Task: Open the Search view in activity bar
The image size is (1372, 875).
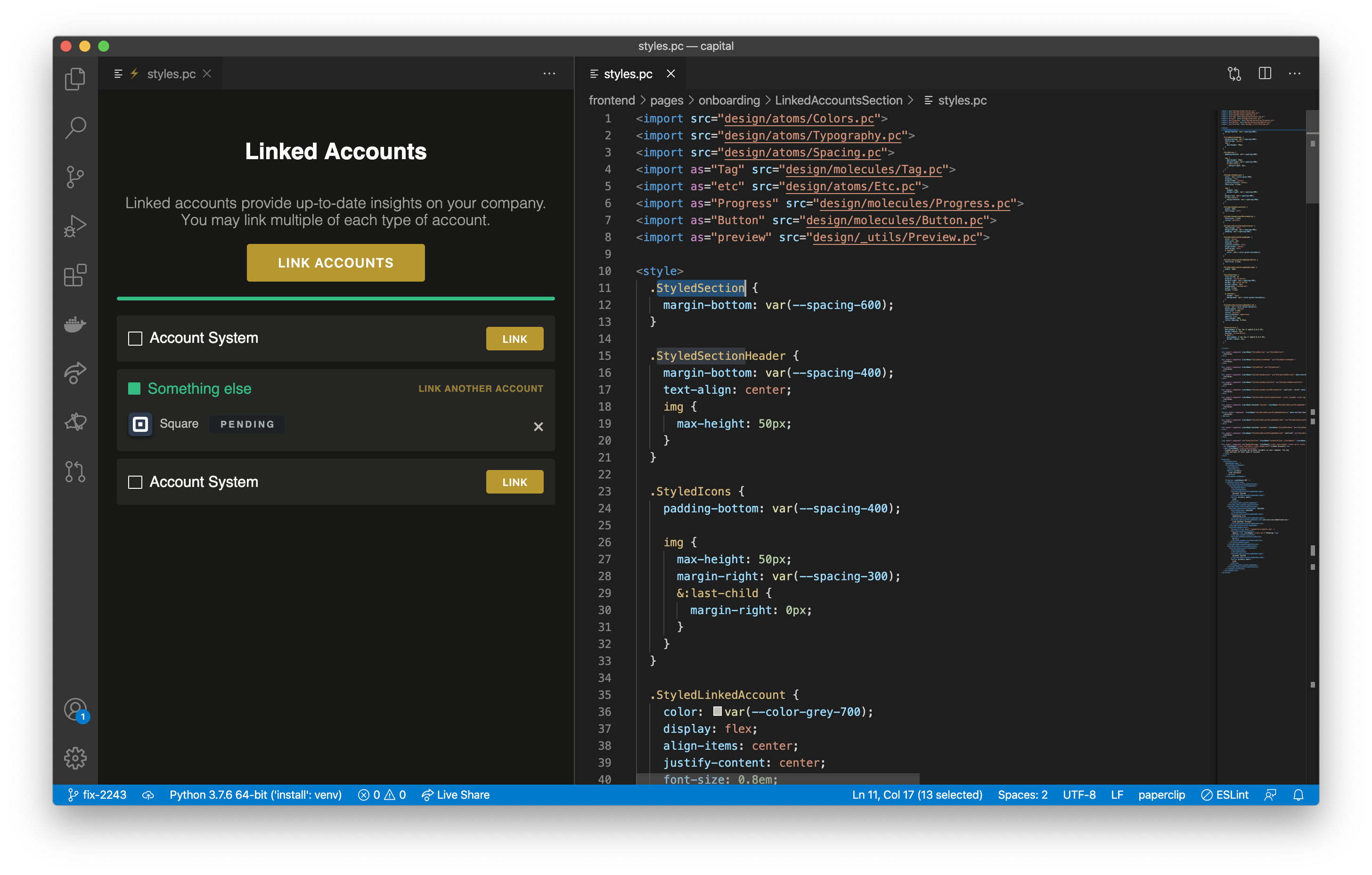Action: (74, 128)
